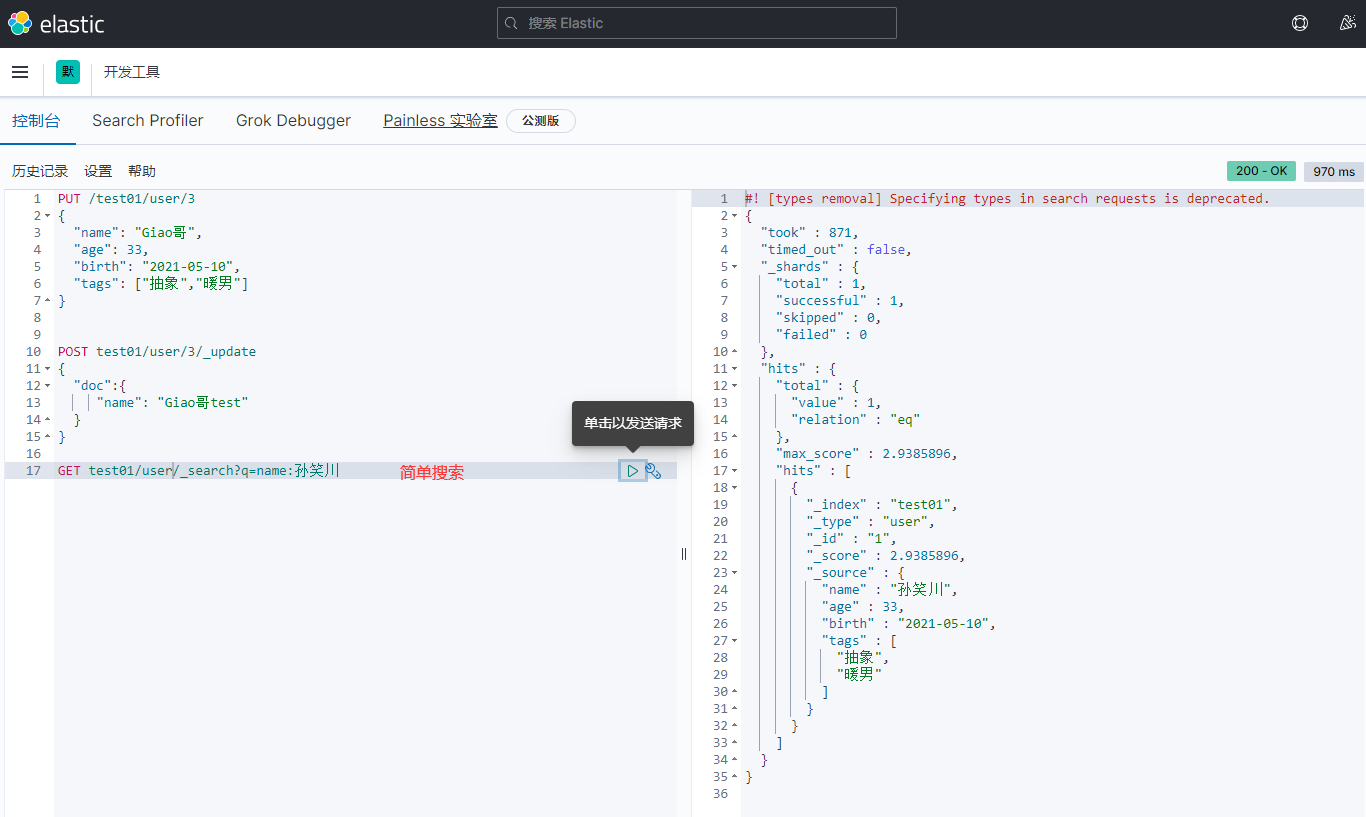The image size is (1366, 817).
Task: Click "name": "Giao哥test" in editor
Action: coord(172,403)
